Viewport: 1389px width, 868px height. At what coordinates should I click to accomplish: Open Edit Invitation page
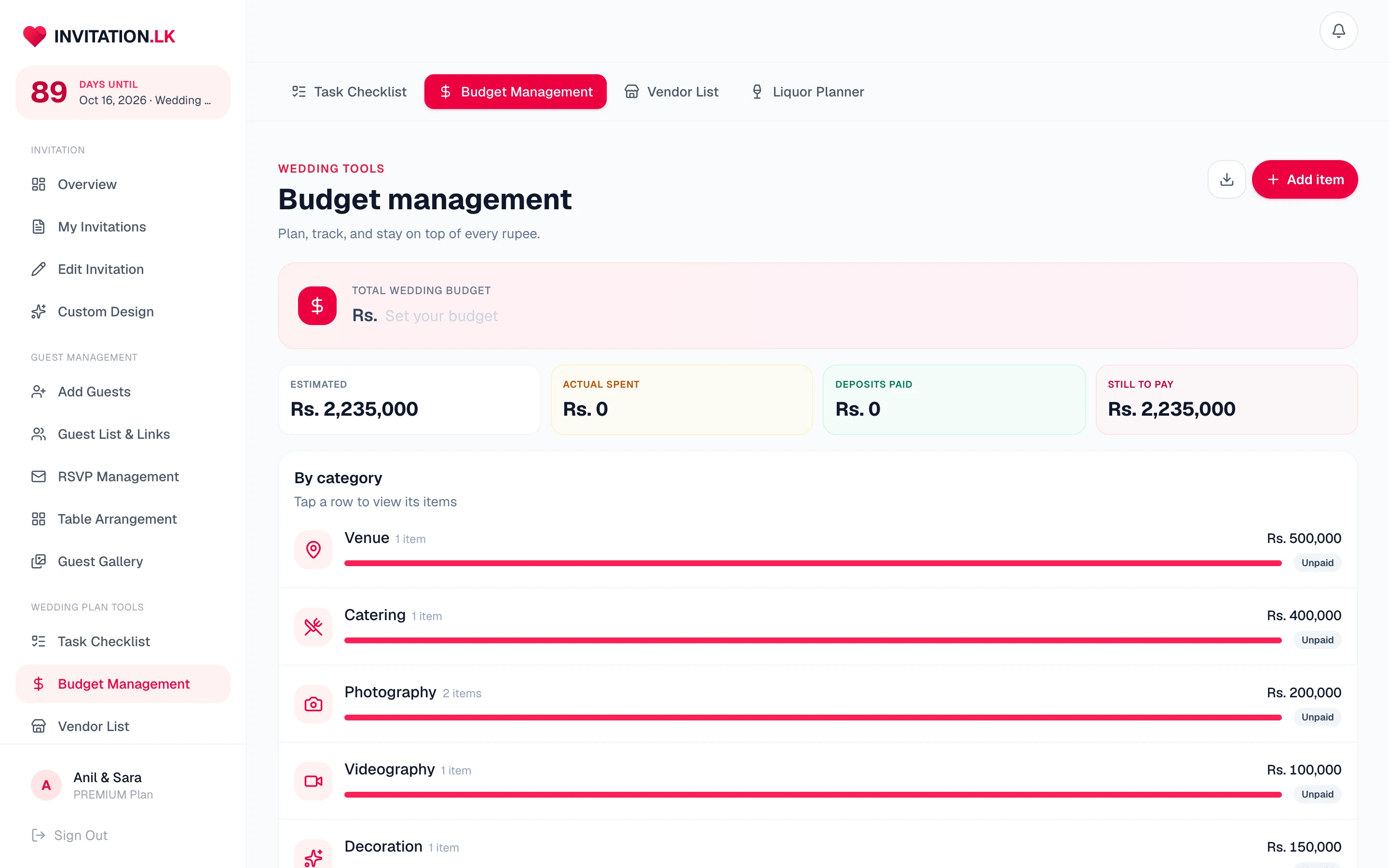point(123,269)
